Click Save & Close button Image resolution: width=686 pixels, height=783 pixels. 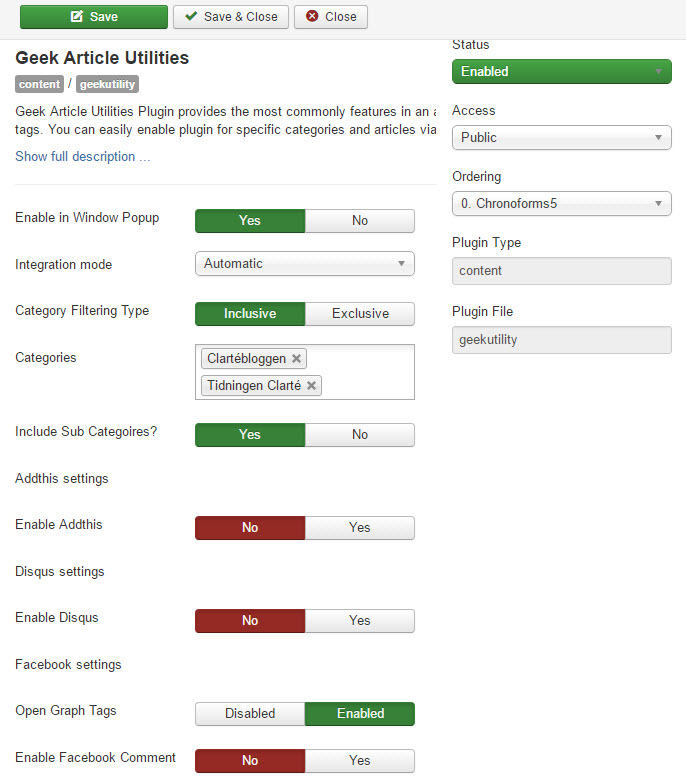pyautogui.click(x=231, y=17)
